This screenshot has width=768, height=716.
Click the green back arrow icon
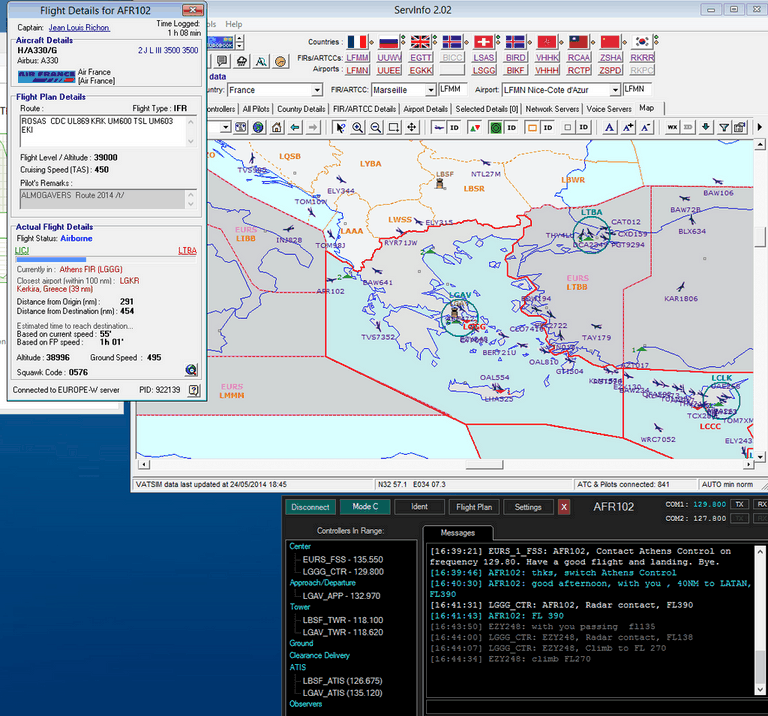294,128
